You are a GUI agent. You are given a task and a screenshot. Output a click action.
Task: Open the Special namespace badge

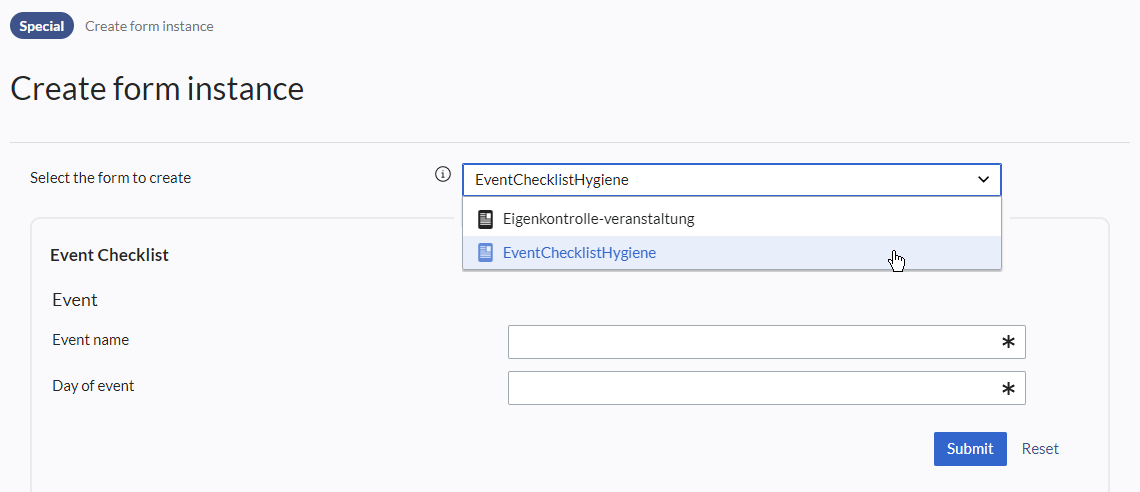(x=41, y=26)
